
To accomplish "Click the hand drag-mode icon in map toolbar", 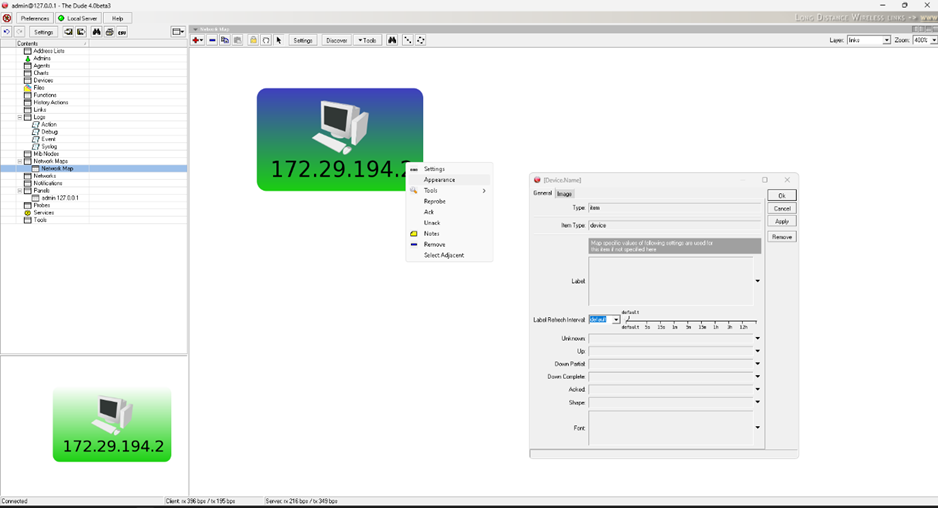I will 266,40.
